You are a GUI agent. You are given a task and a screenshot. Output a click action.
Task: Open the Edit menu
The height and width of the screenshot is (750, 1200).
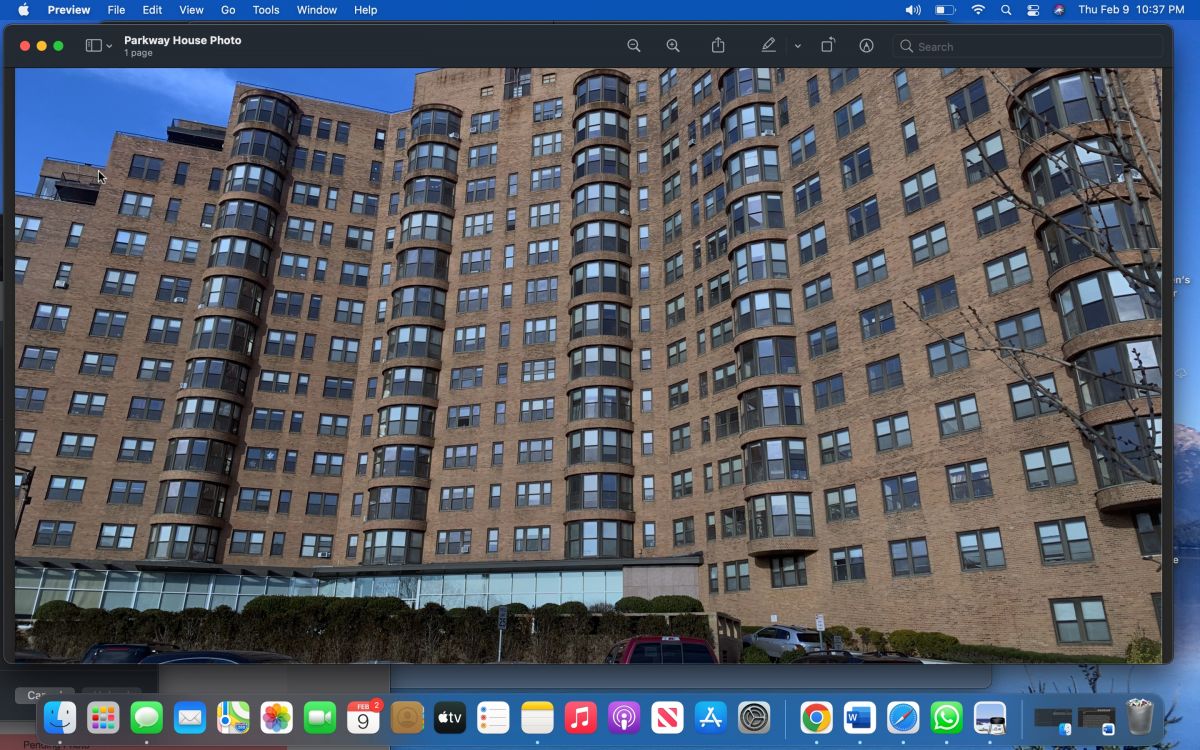point(152,10)
